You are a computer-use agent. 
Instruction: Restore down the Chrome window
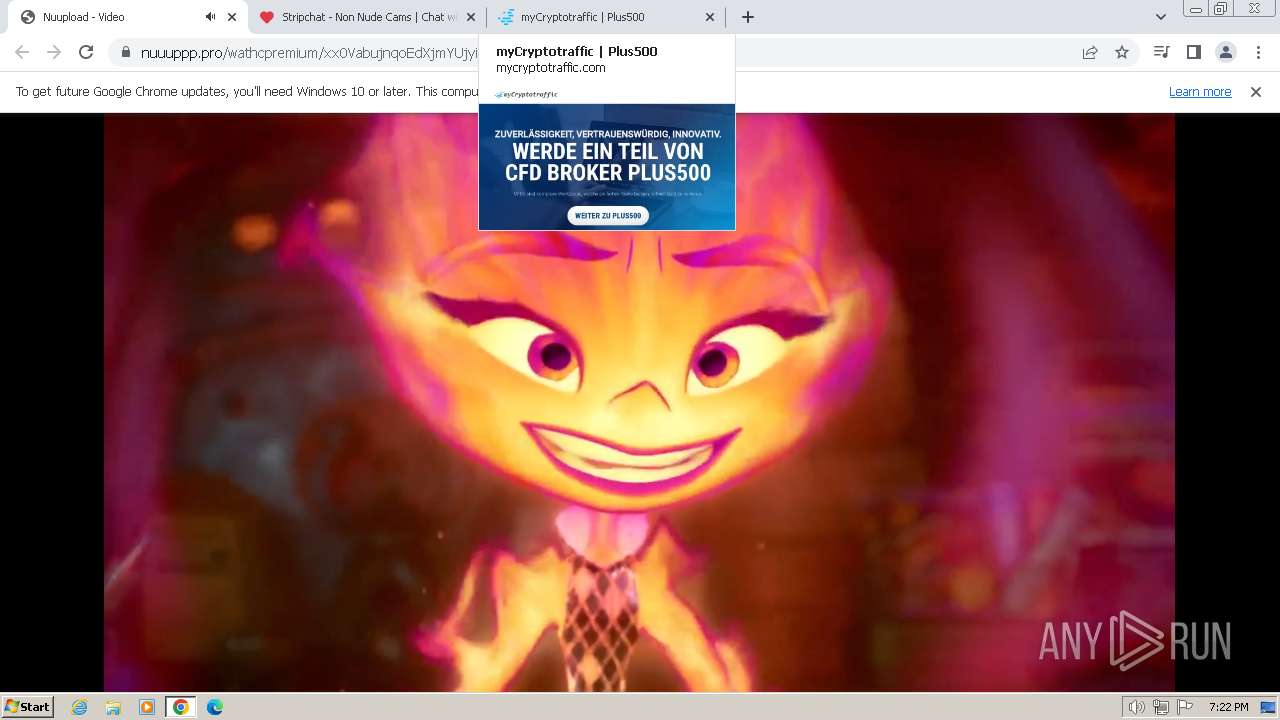[x=1220, y=9]
